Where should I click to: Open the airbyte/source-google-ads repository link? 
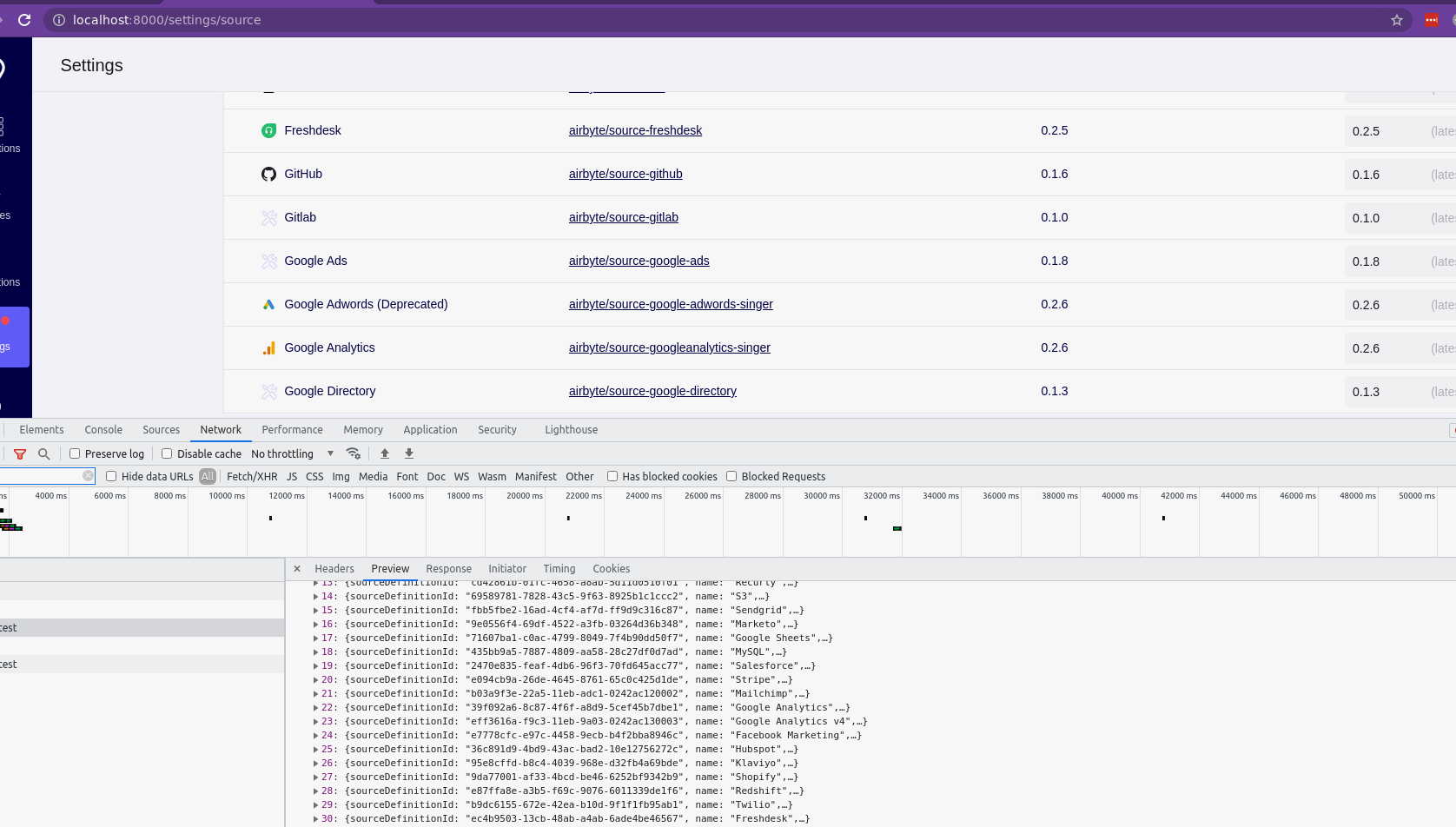[x=639, y=261]
